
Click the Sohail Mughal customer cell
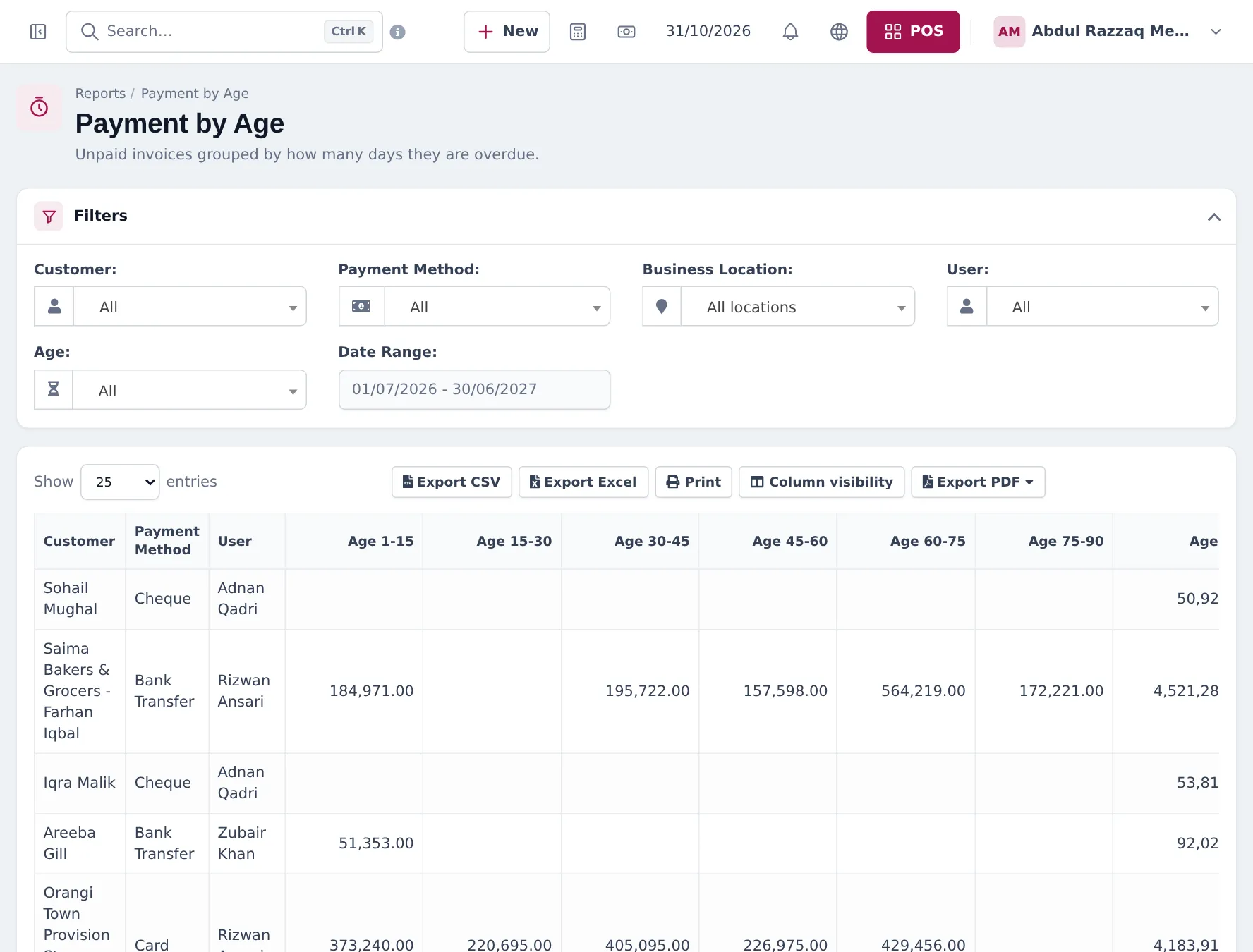[x=80, y=599]
